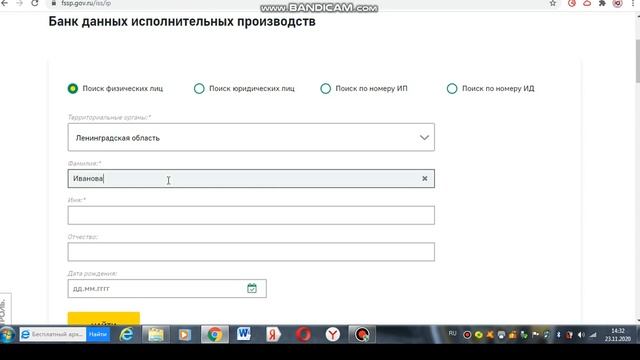Viewport: 640px width, 360px height.
Task: Open Yandex Browser Y taskbar icon
Action: 332,335
